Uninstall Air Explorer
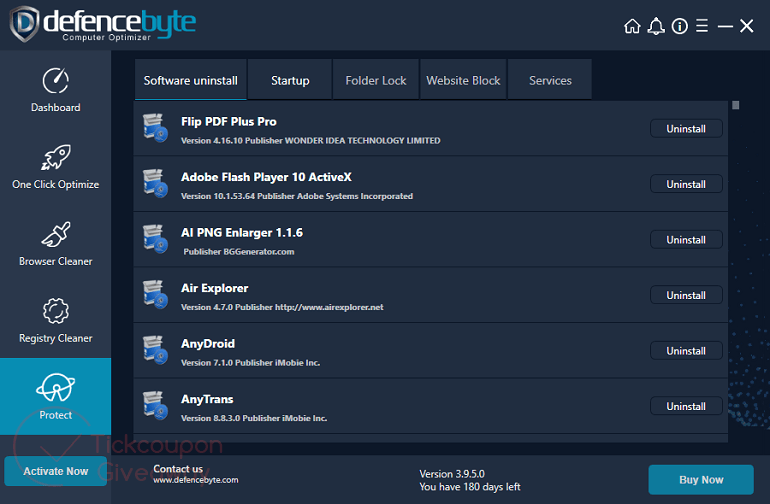The image size is (770, 504). [x=686, y=295]
